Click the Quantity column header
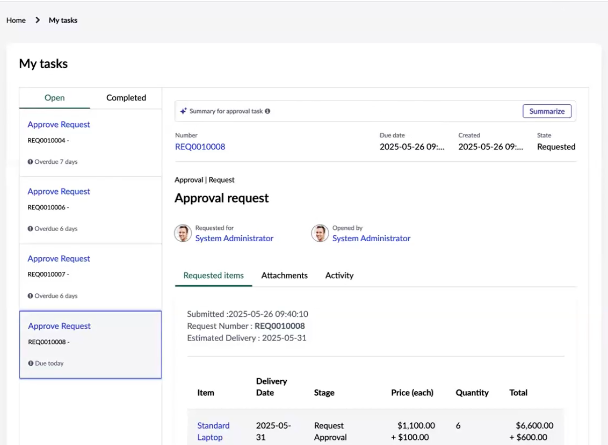 click(x=472, y=393)
